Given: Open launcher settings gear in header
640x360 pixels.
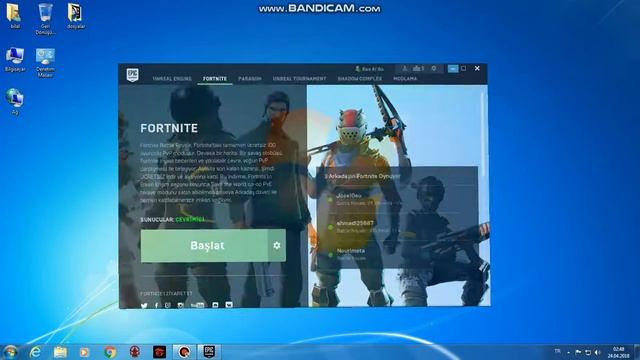Looking at the screenshot, I should click(x=434, y=69).
